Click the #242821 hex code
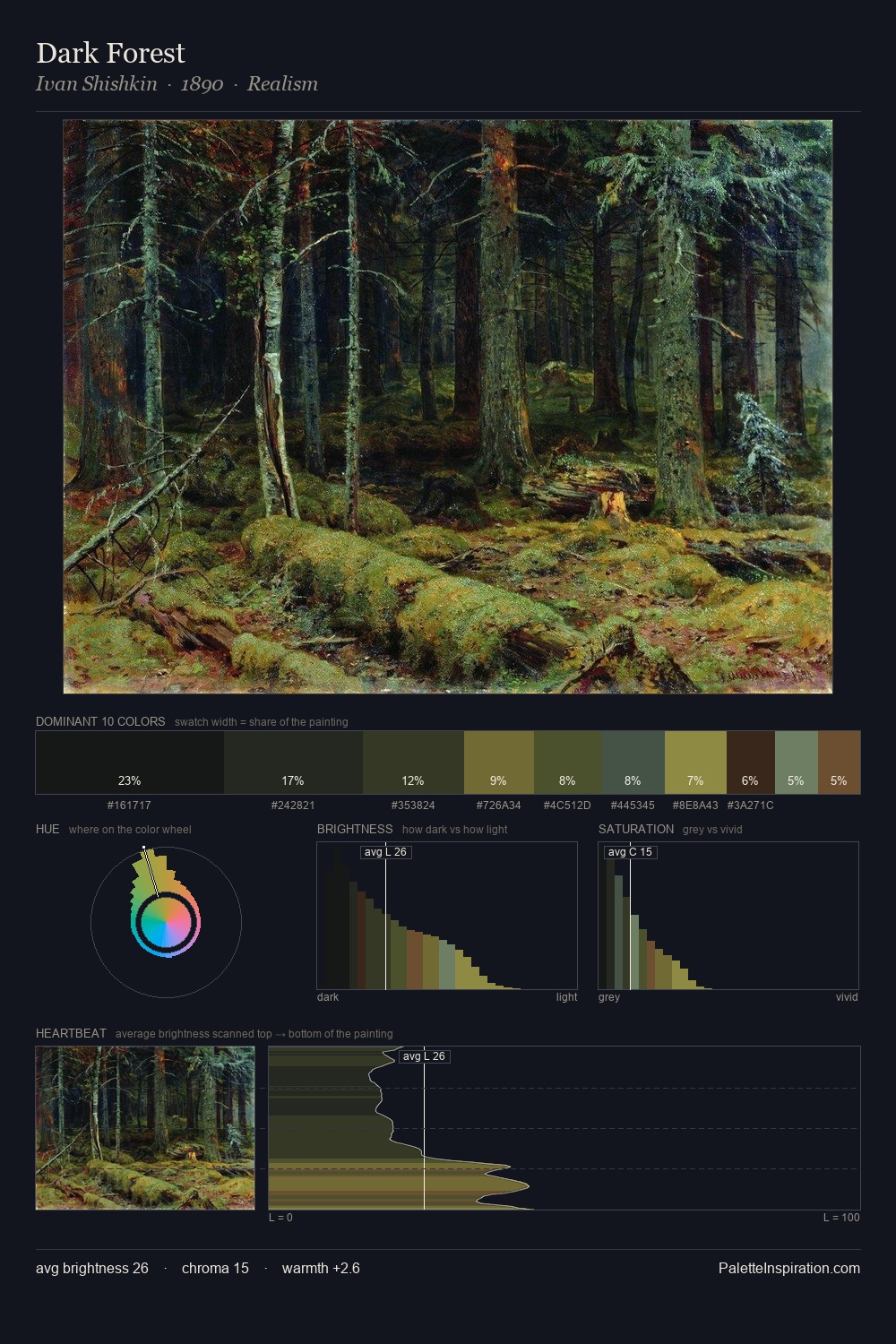Screen dimensions: 896x1344 pyautogui.click(x=293, y=806)
